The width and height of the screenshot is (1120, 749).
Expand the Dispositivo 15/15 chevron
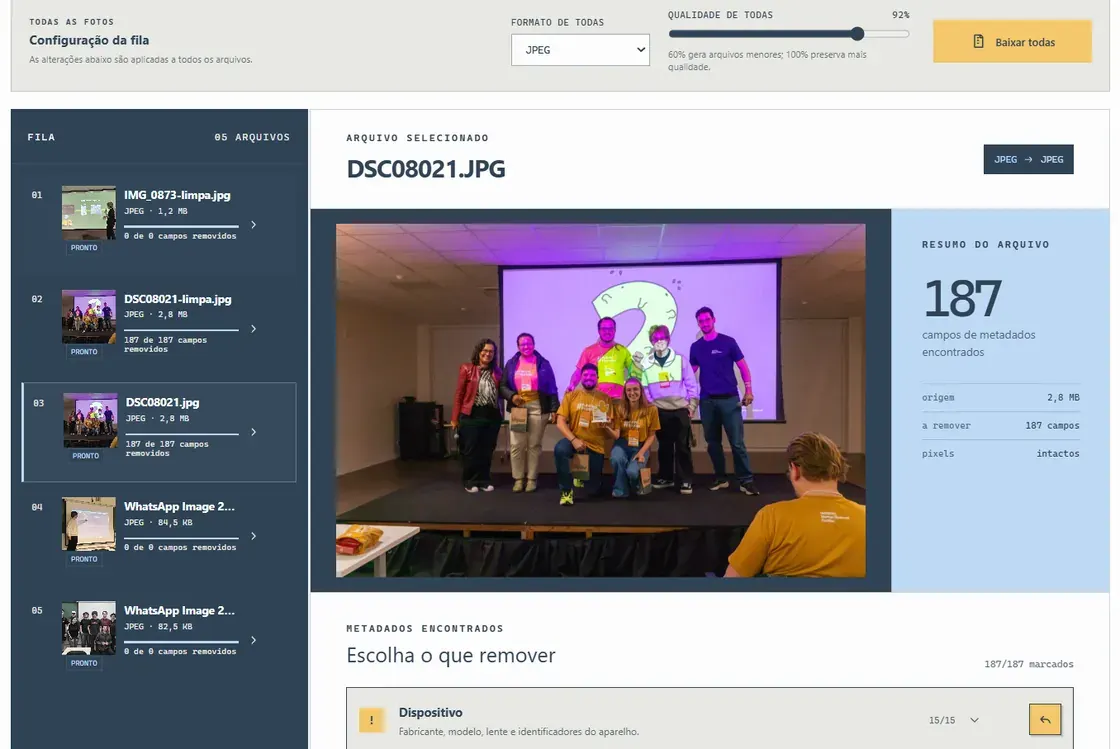pyautogui.click(x=974, y=720)
